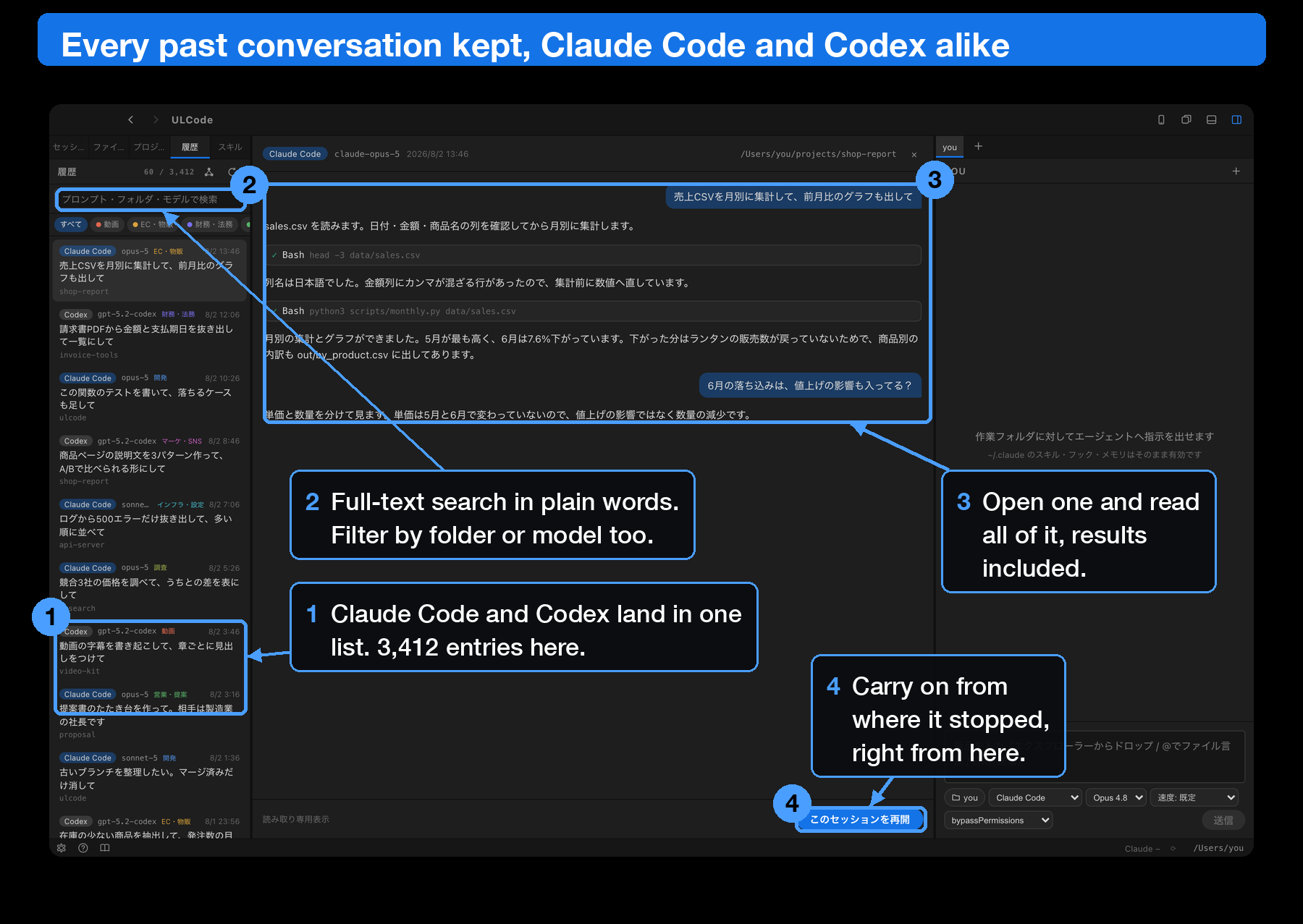
Task: Click the /Users/you/projects/shop-report path
Action: (x=818, y=154)
